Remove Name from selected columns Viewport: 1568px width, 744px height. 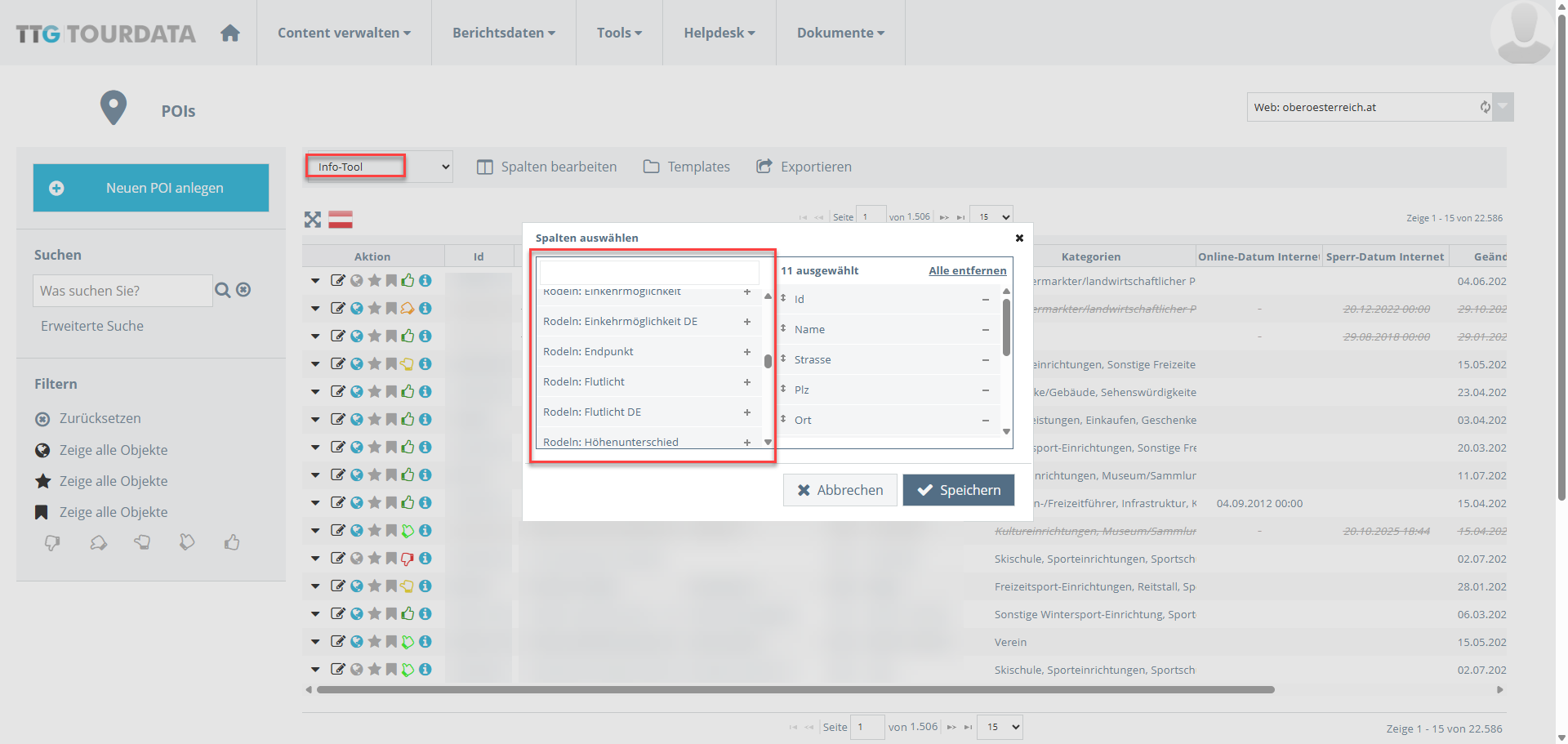click(x=986, y=330)
